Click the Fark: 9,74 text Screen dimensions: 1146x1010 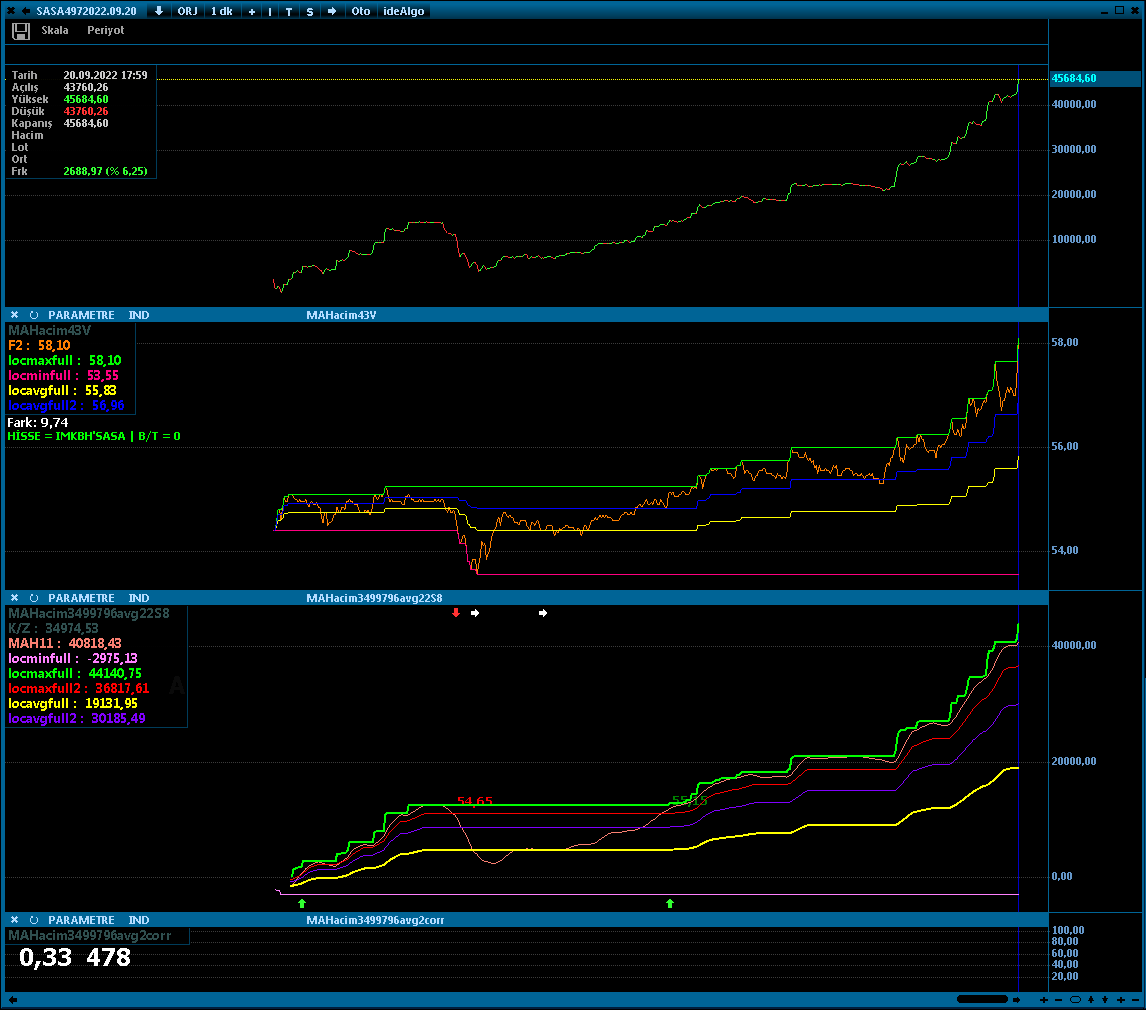tap(38, 422)
